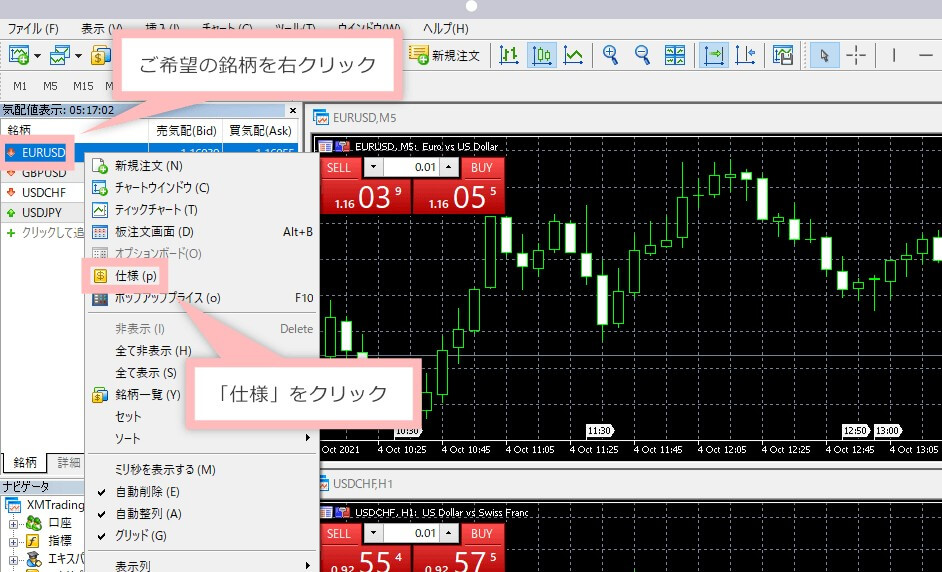Tile chart windows with toolbar icon
The image size is (942, 572).
pos(675,55)
